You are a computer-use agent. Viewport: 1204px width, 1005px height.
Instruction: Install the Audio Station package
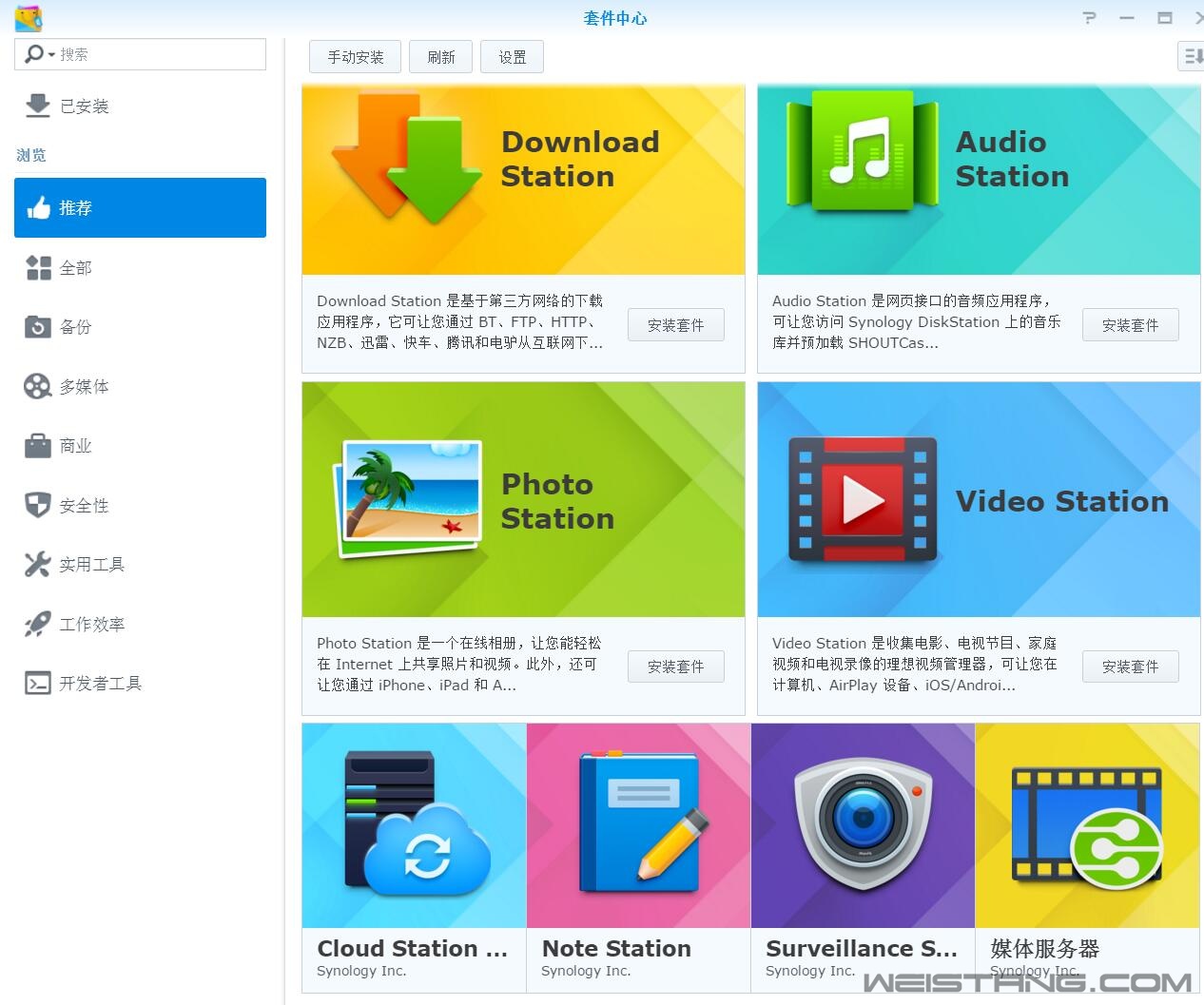(1130, 325)
